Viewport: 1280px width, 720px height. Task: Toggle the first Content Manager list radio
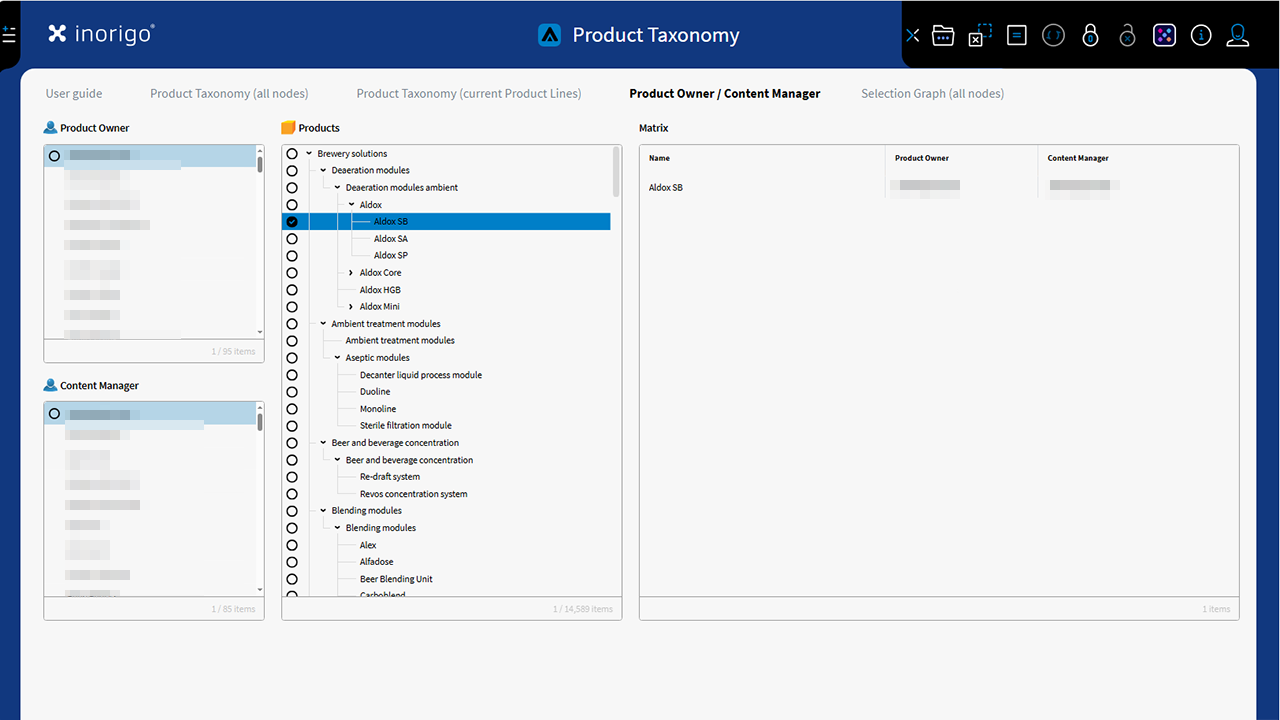coord(54,413)
